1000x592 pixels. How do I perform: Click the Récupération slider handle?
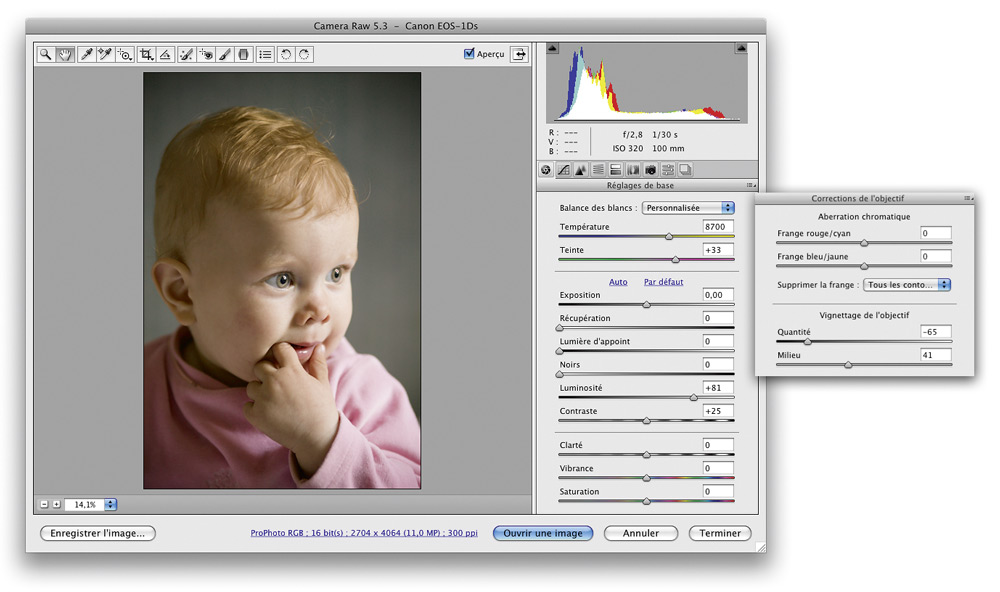[560, 328]
